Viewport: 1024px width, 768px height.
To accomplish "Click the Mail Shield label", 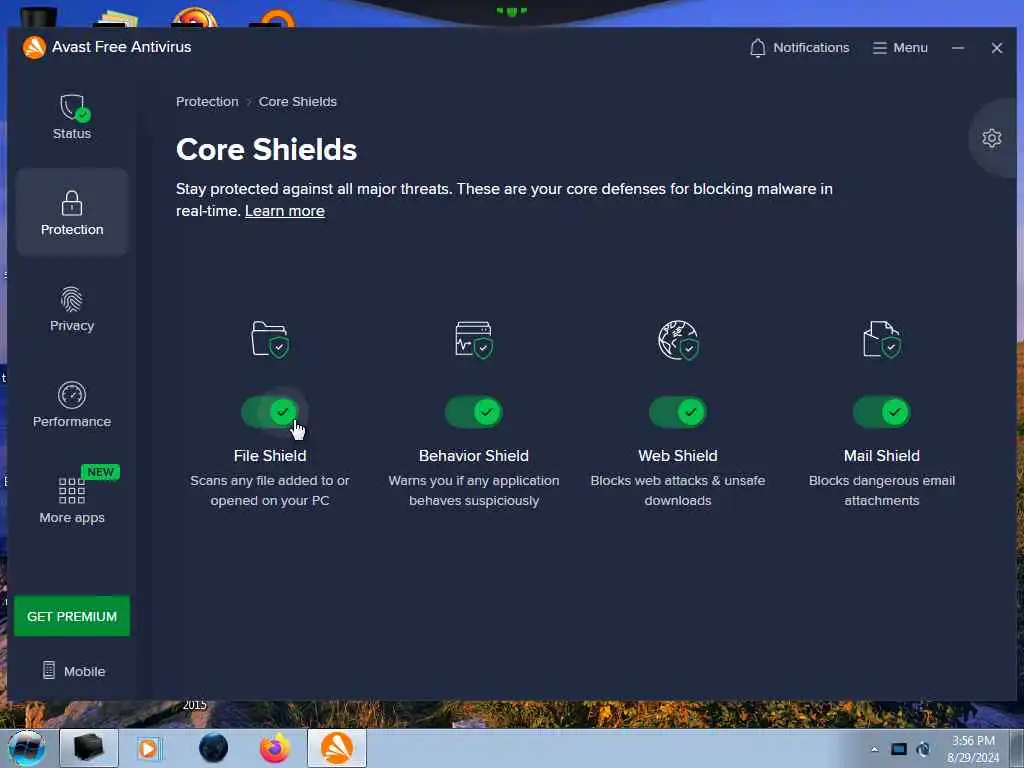I will pyautogui.click(x=882, y=456).
